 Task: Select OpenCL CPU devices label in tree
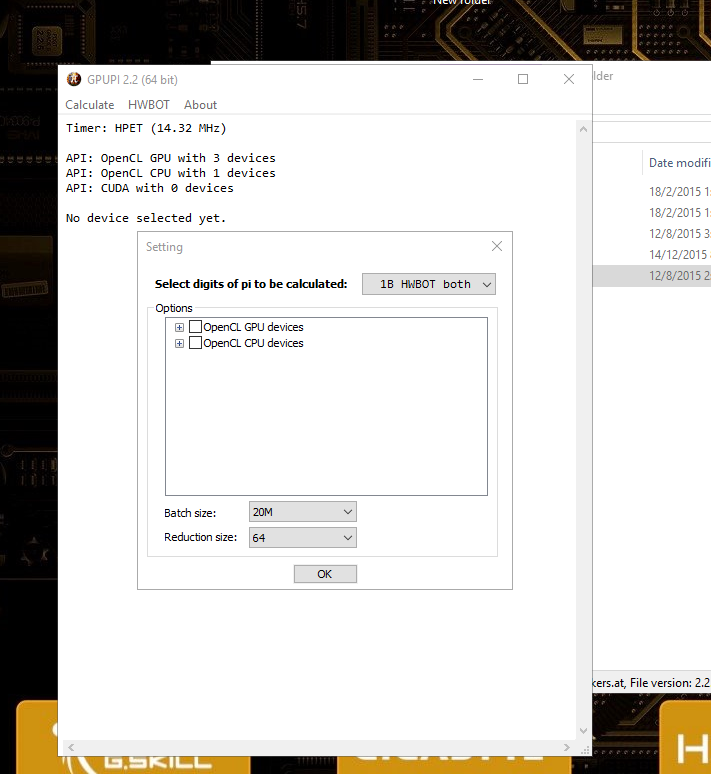[253, 343]
